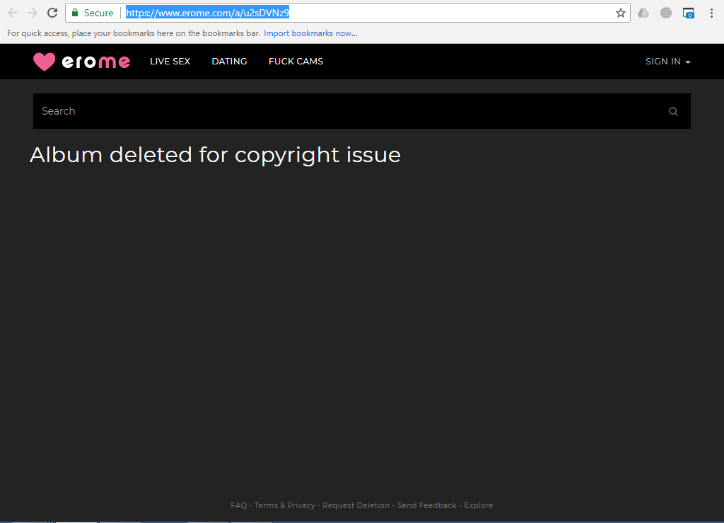This screenshot has width=724, height=523.
Task: Bookmark page with star icon
Action: click(x=621, y=13)
